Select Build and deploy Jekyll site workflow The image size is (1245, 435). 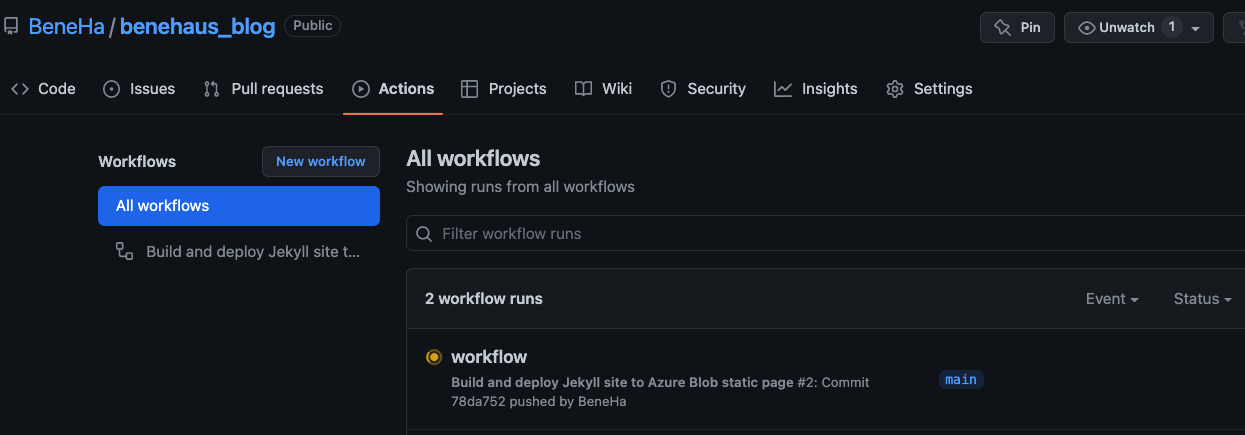[239, 252]
